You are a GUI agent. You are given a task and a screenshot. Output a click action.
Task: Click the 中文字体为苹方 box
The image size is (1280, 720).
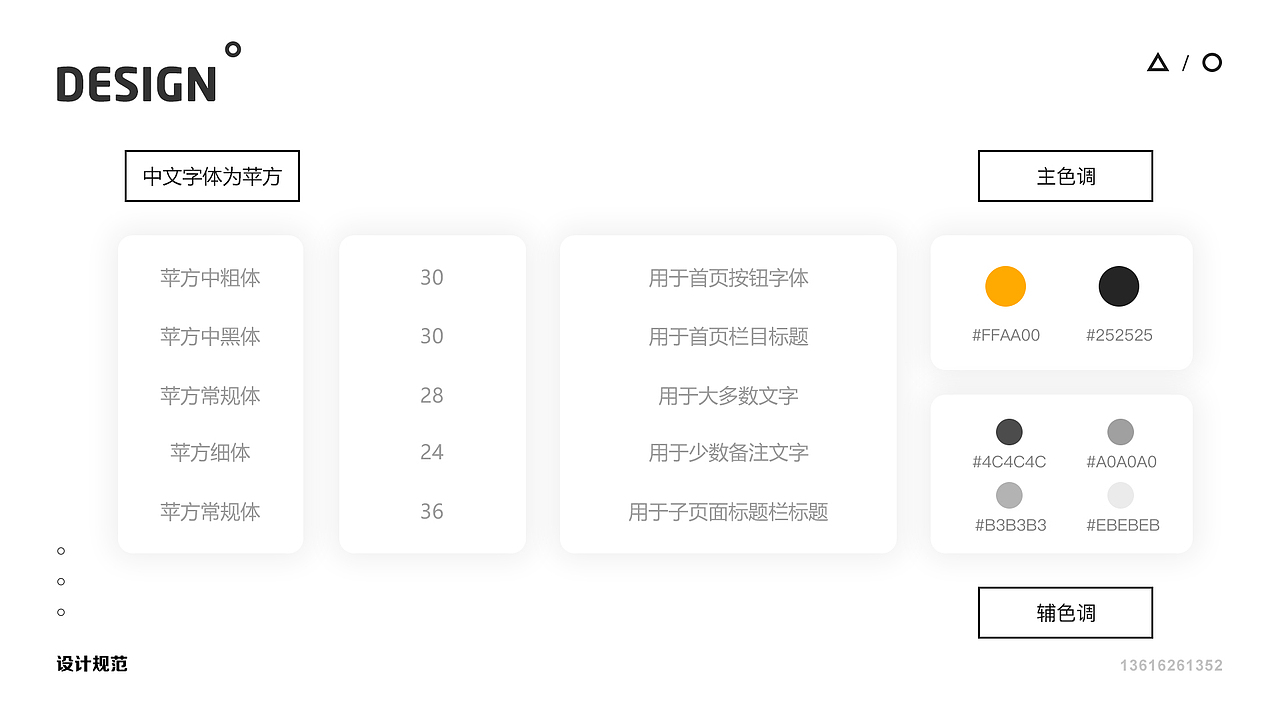click(212, 176)
